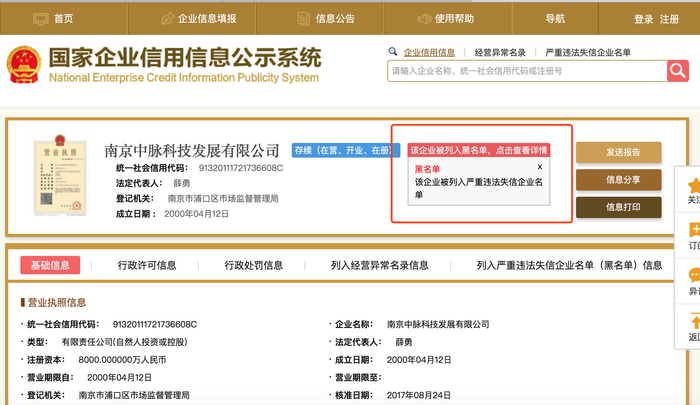The height and width of the screenshot is (405, 700).
Task: Click the 国家企业信用信息公示系统 site title
Action: (185, 57)
